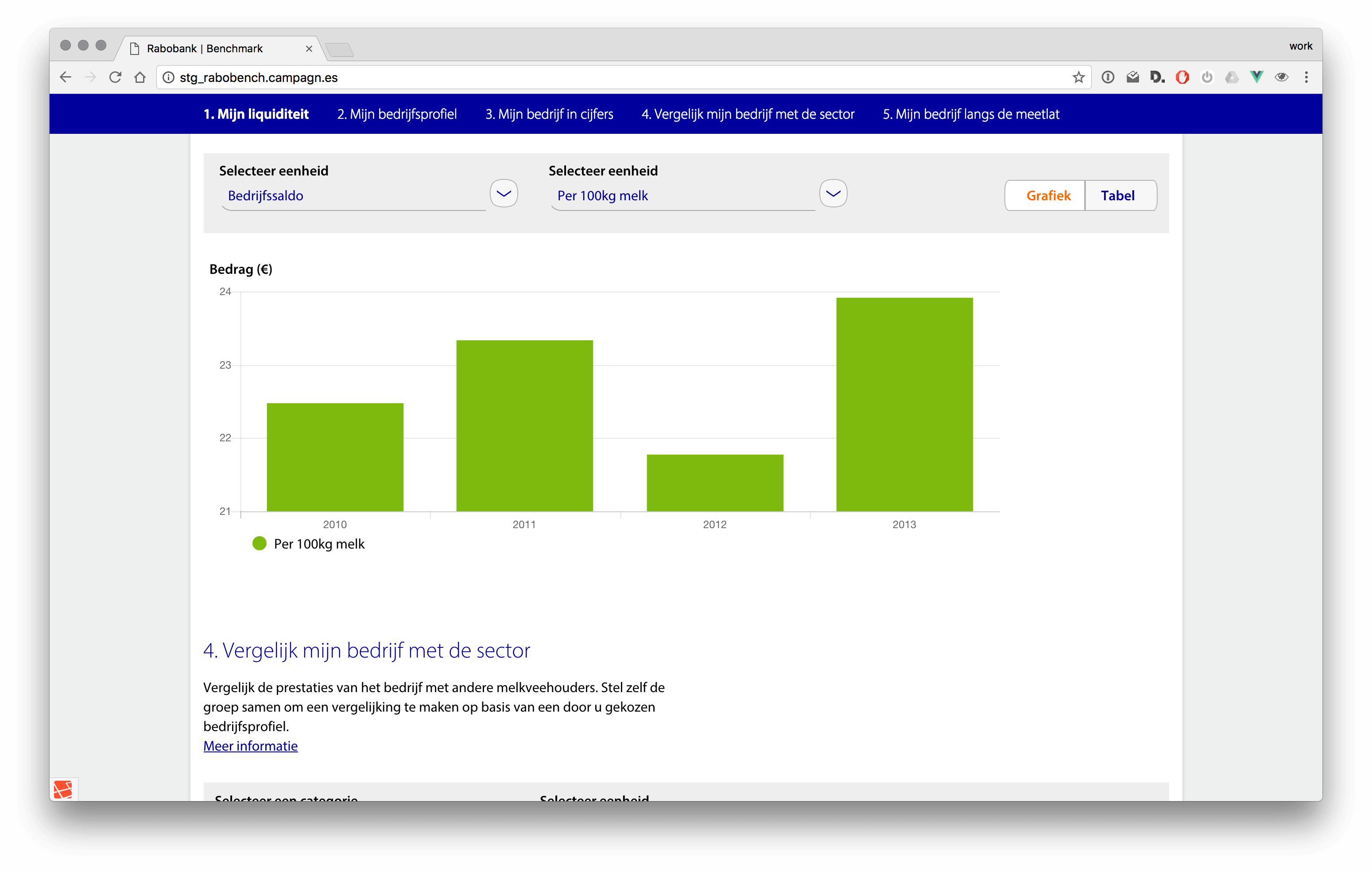This screenshot has width=1372, height=872.
Task: Open the Chrome menu with three dots
Action: pos(1307,77)
